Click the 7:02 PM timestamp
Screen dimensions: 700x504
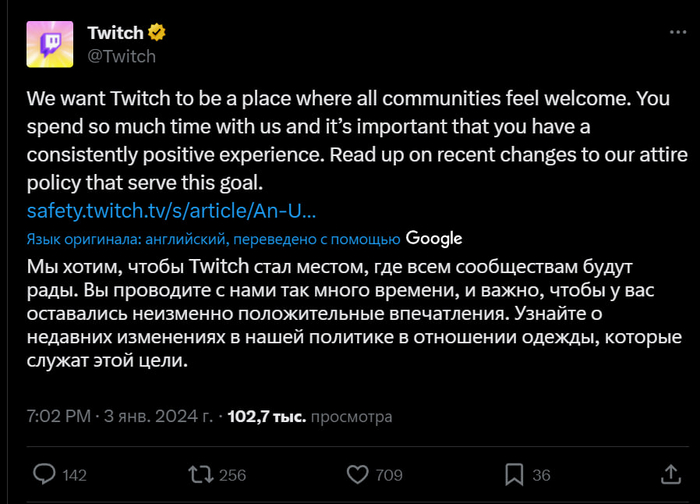pyautogui.click(x=60, y=416)
